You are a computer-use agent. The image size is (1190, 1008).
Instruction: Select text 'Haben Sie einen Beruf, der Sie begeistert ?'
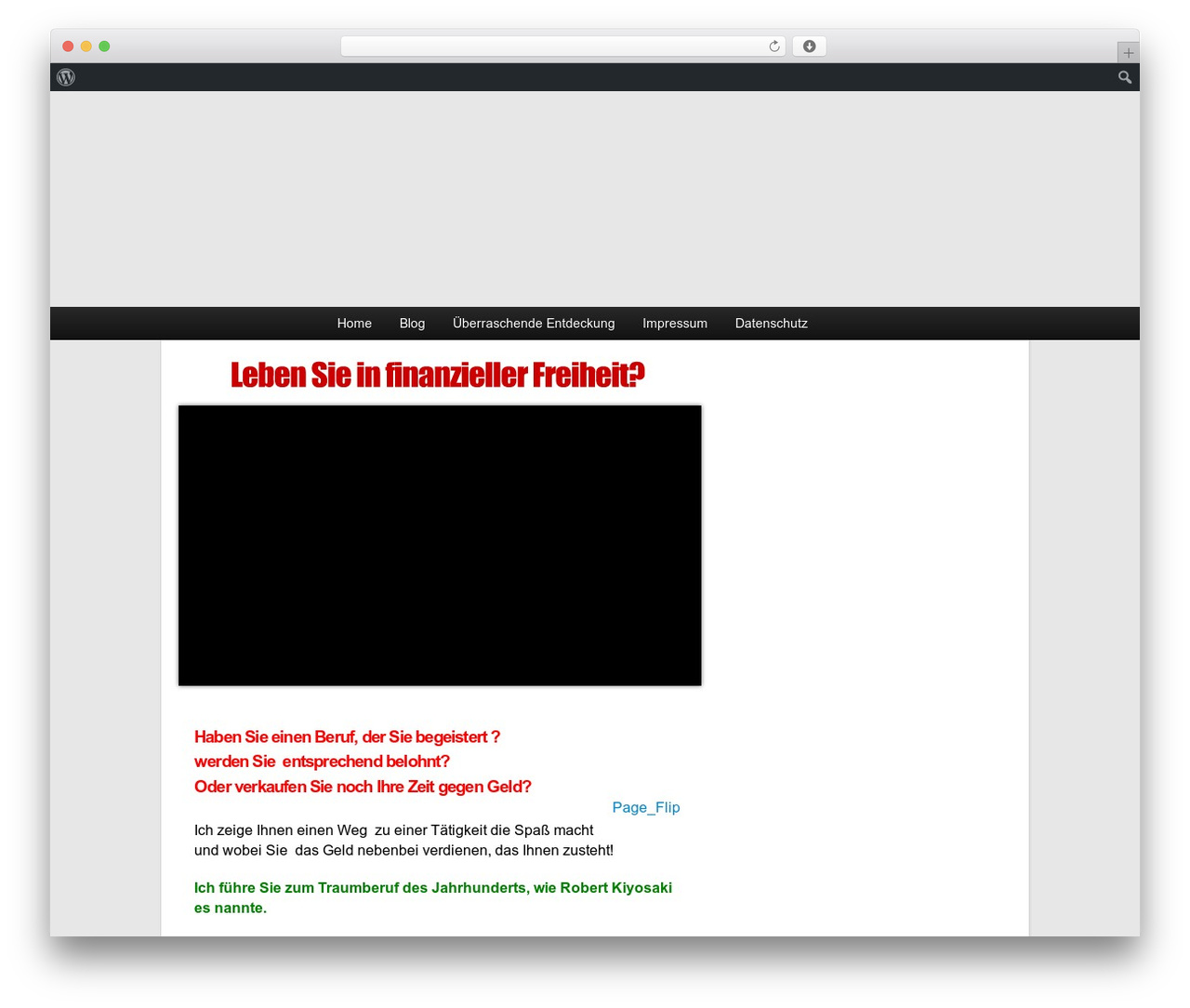347,736
